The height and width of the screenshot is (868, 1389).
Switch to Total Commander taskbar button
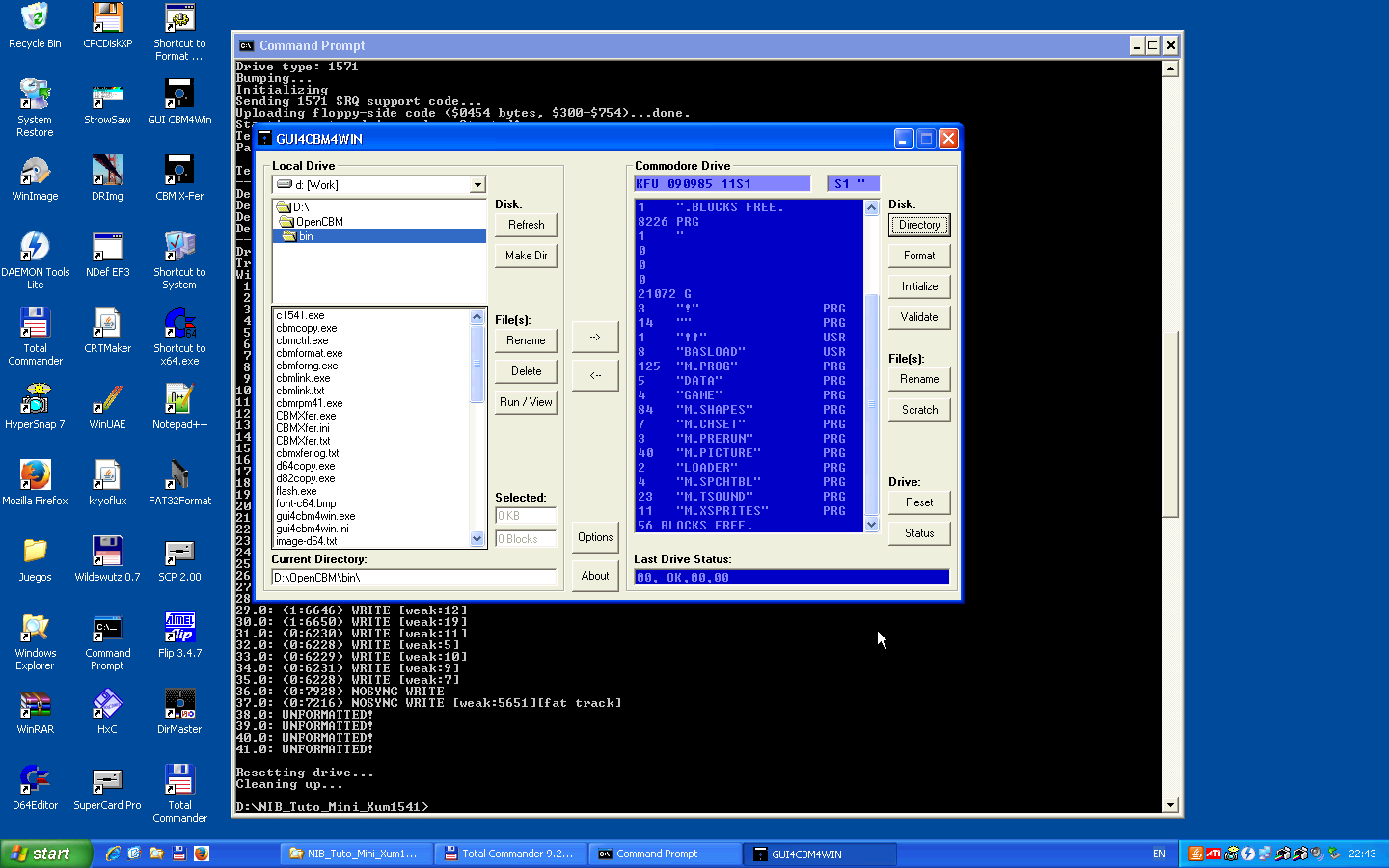[510, 854]
